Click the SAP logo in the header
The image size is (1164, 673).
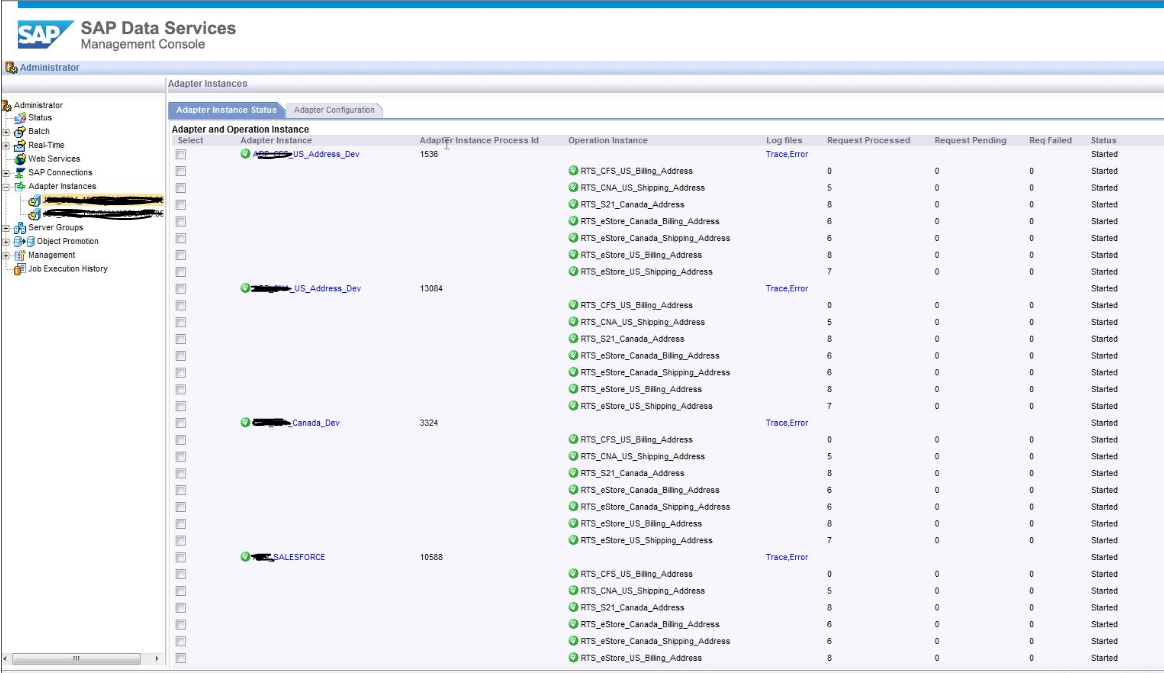(45, 34)
